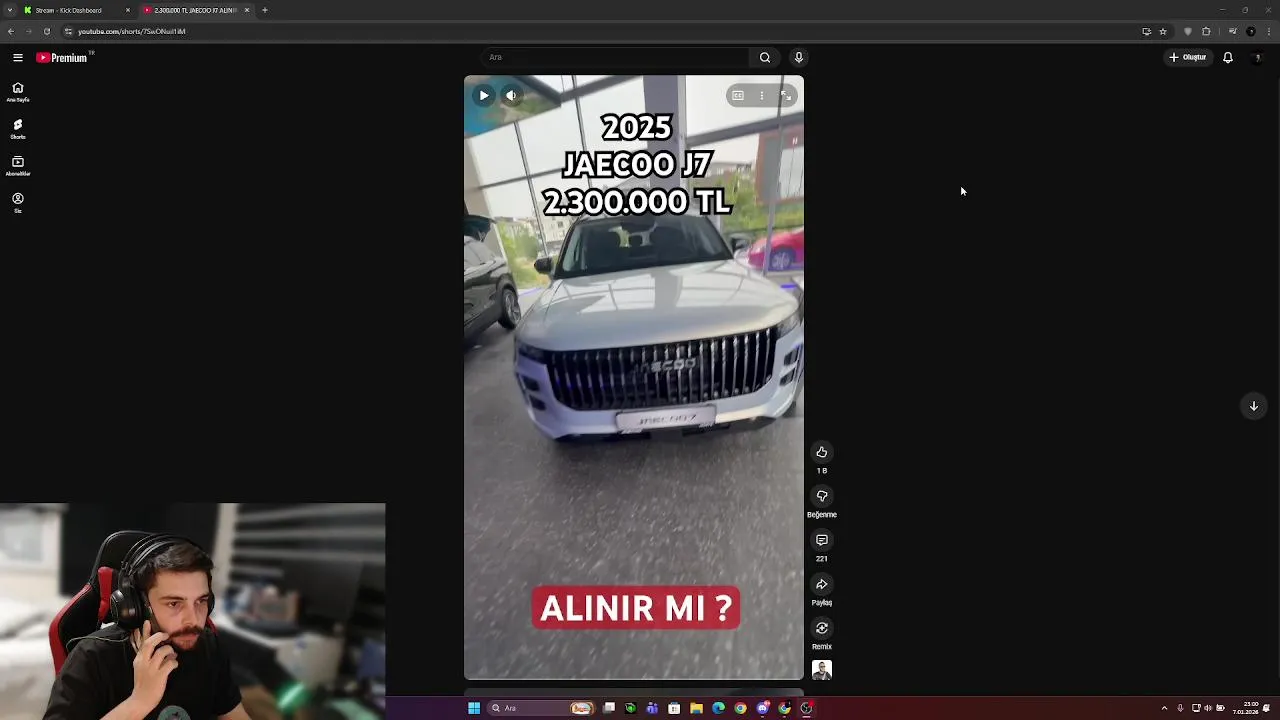1280x720 pixels.
Task: Open Microsoft Teams from the taskbar
Action: point(652,708)
